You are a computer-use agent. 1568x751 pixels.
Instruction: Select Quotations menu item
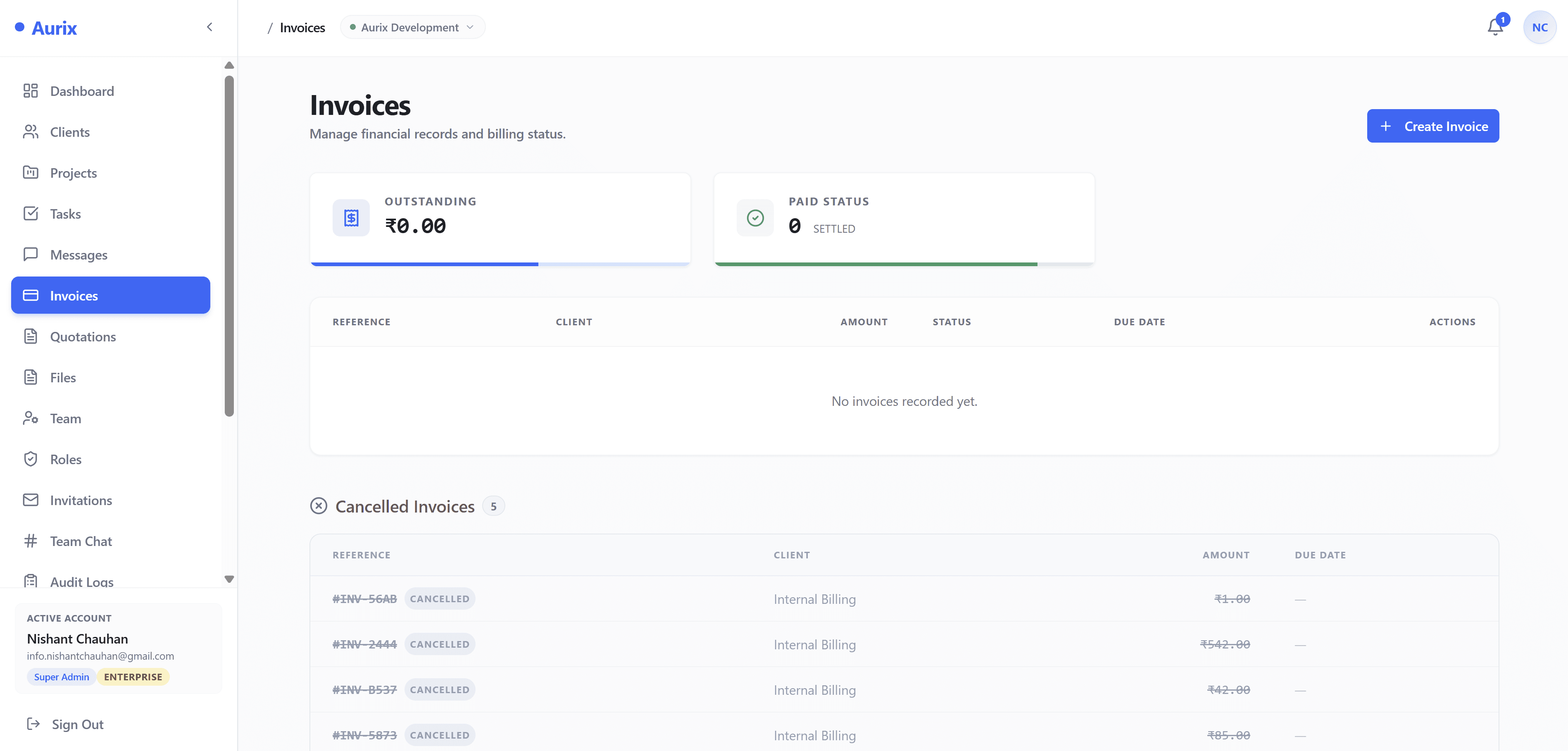pyautogui.click(x=111, y=336)
